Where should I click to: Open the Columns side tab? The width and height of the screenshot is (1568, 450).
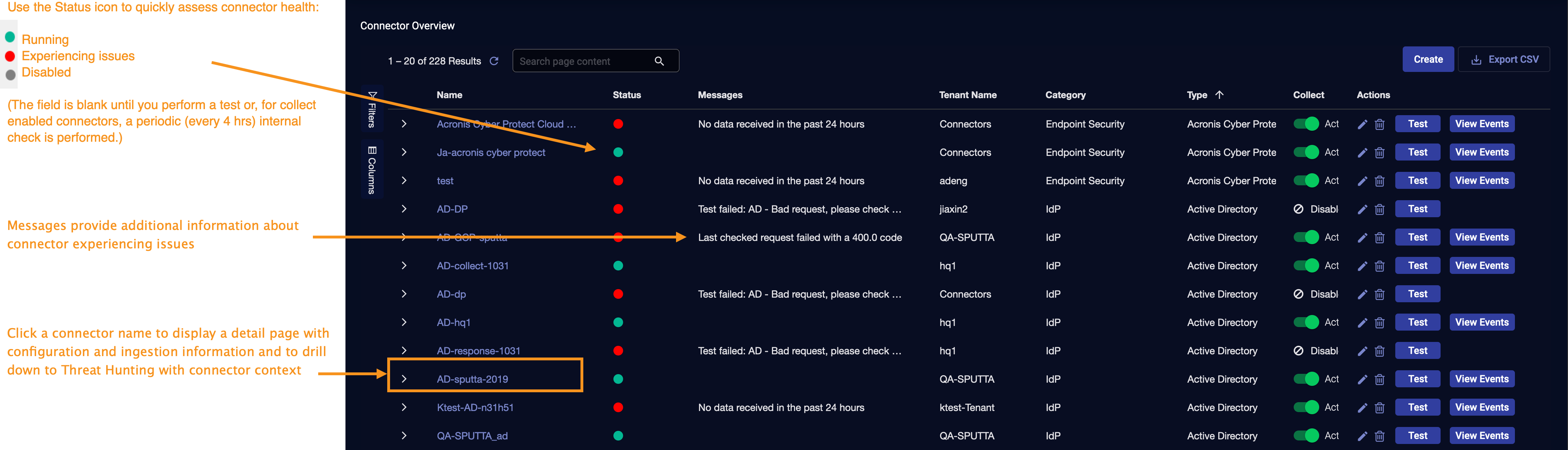(372, 169)
